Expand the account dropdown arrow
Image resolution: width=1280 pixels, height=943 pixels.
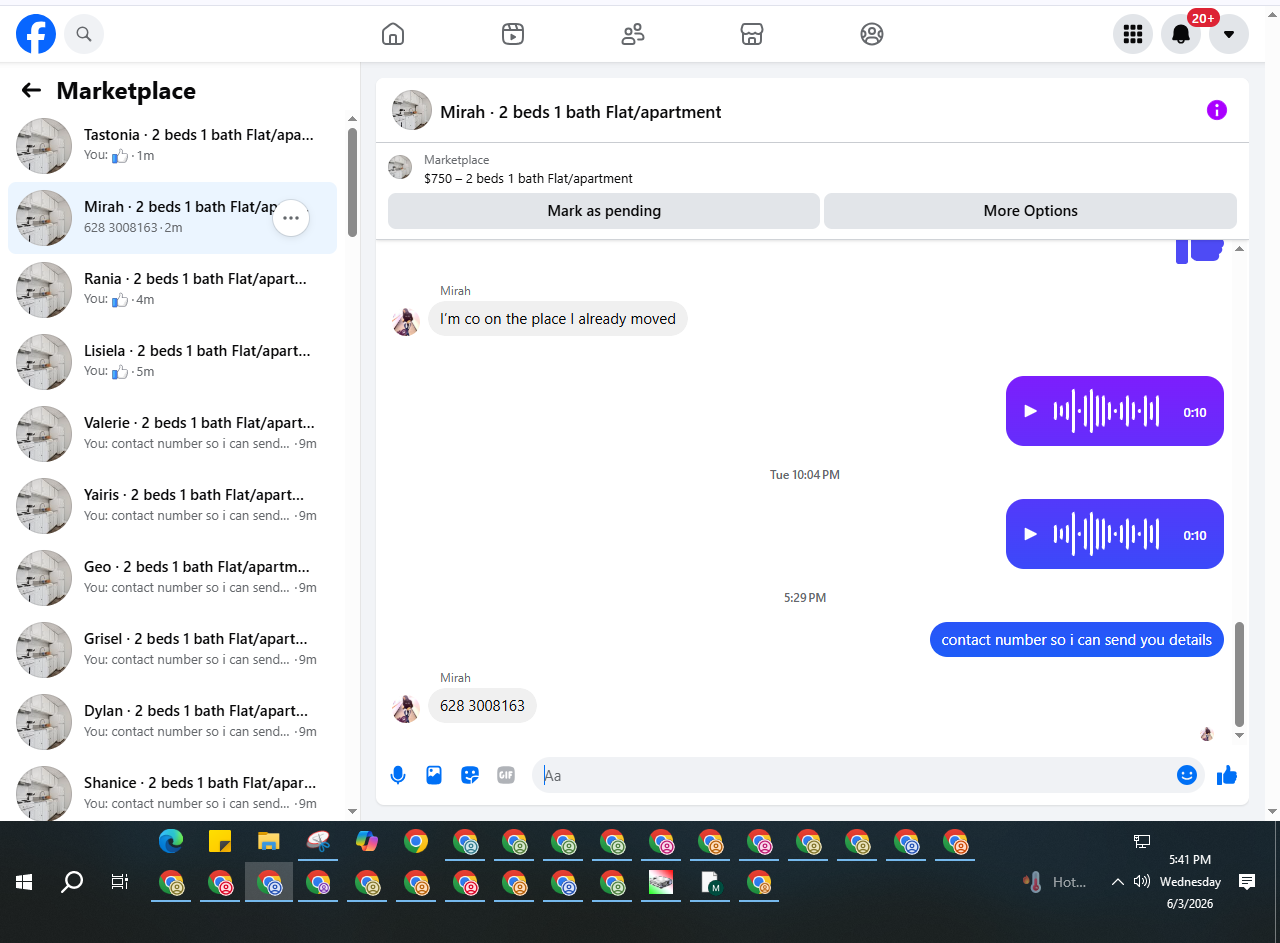(x=1229, y=34)
